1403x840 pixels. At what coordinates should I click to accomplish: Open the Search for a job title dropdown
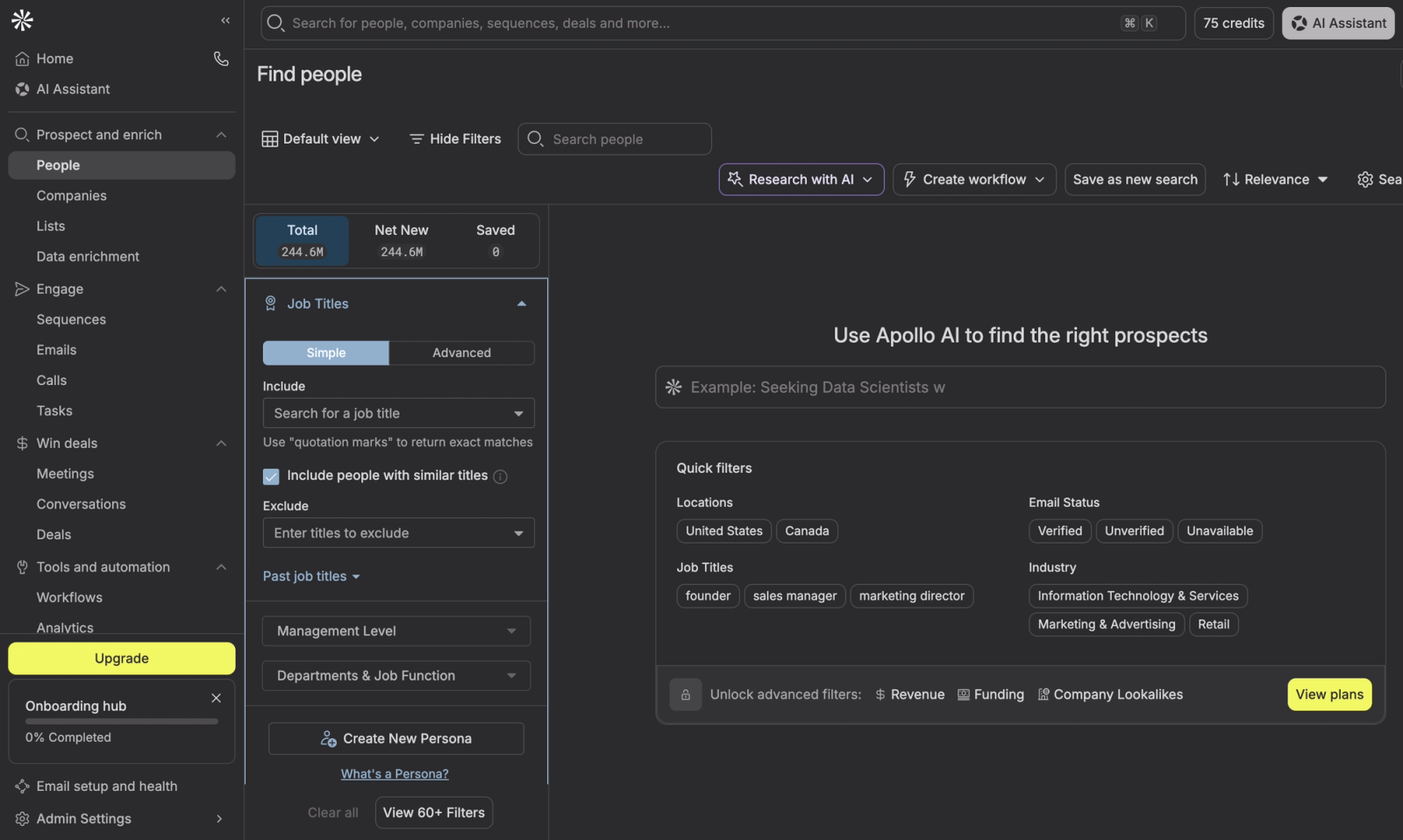tap(399, 413)
